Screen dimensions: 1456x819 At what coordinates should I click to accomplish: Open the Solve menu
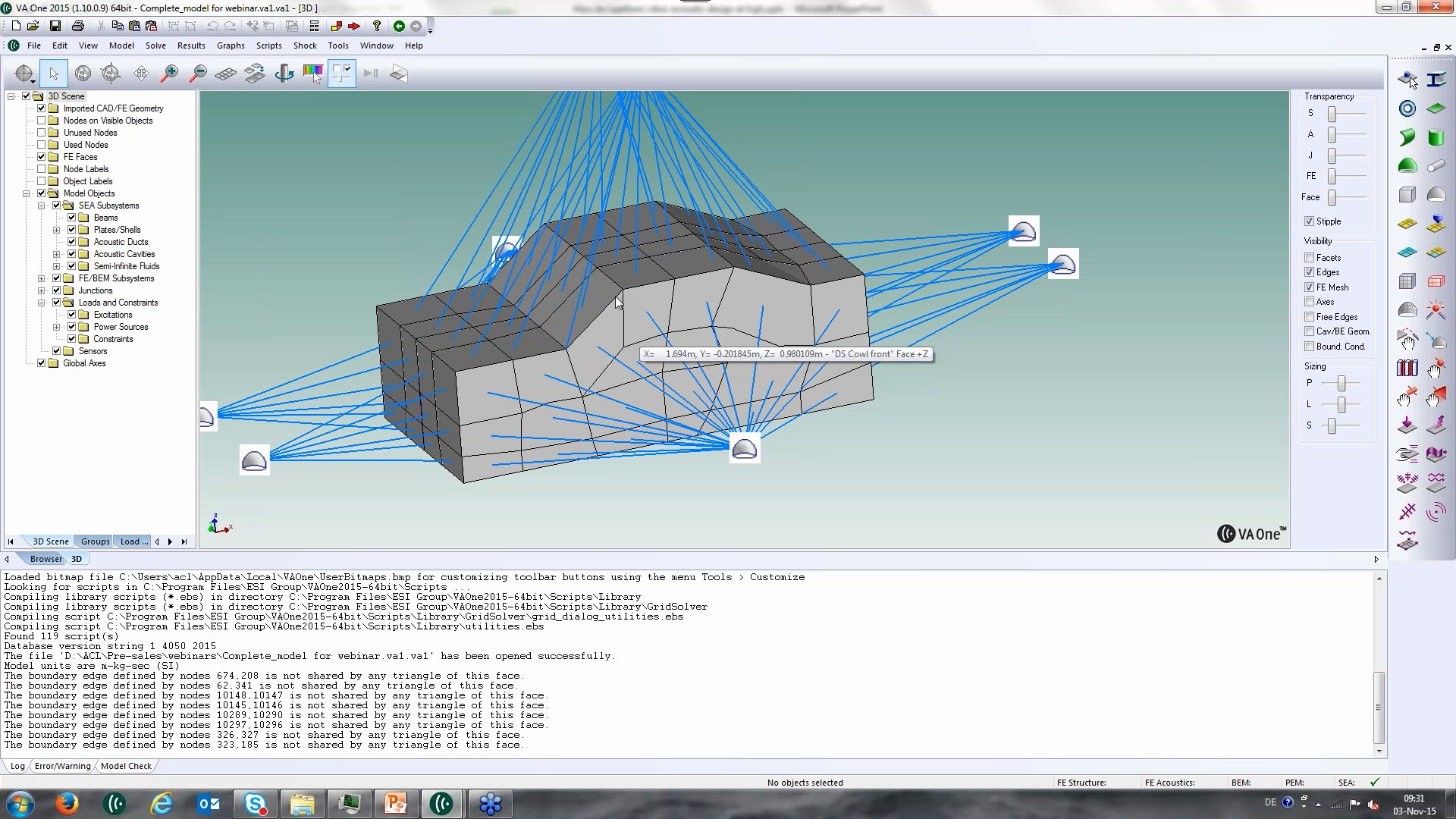pos(155,45)
